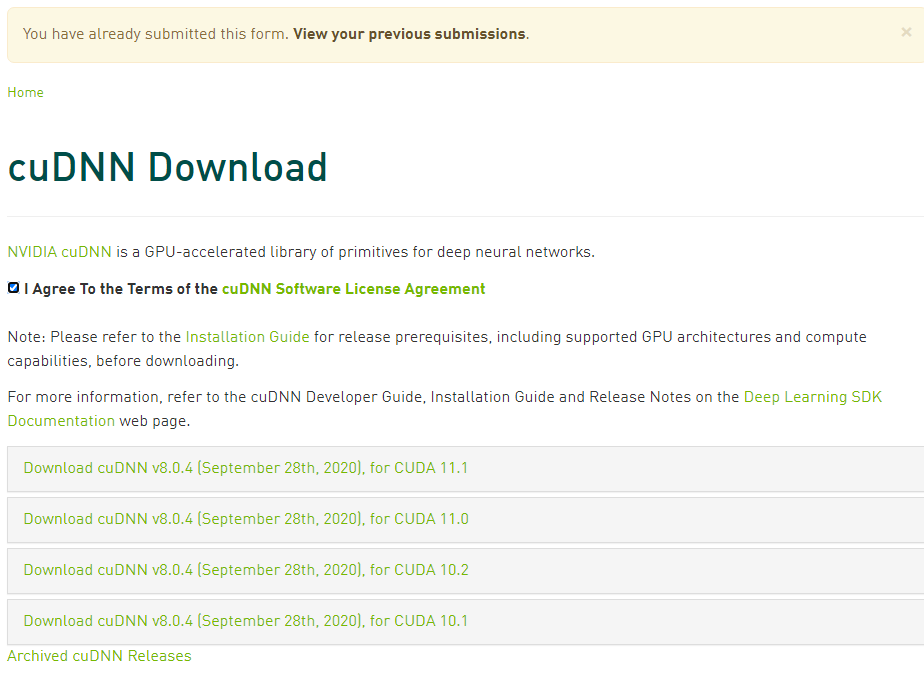Uncheck the I Agree to the Terms checkbox
Image resolution: width=924 pixels, height=675 pixels.
(14, 288)
